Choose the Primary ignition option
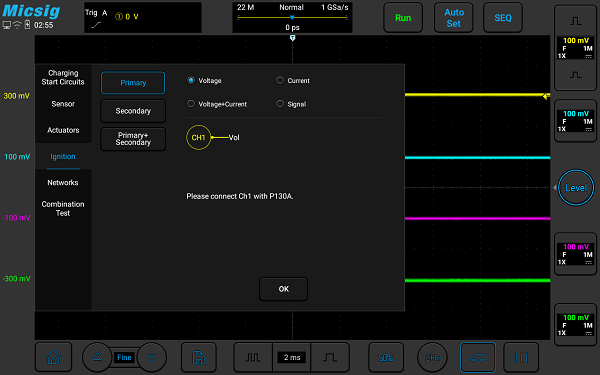This screenshot has height=375, width=600. (133, 83)
